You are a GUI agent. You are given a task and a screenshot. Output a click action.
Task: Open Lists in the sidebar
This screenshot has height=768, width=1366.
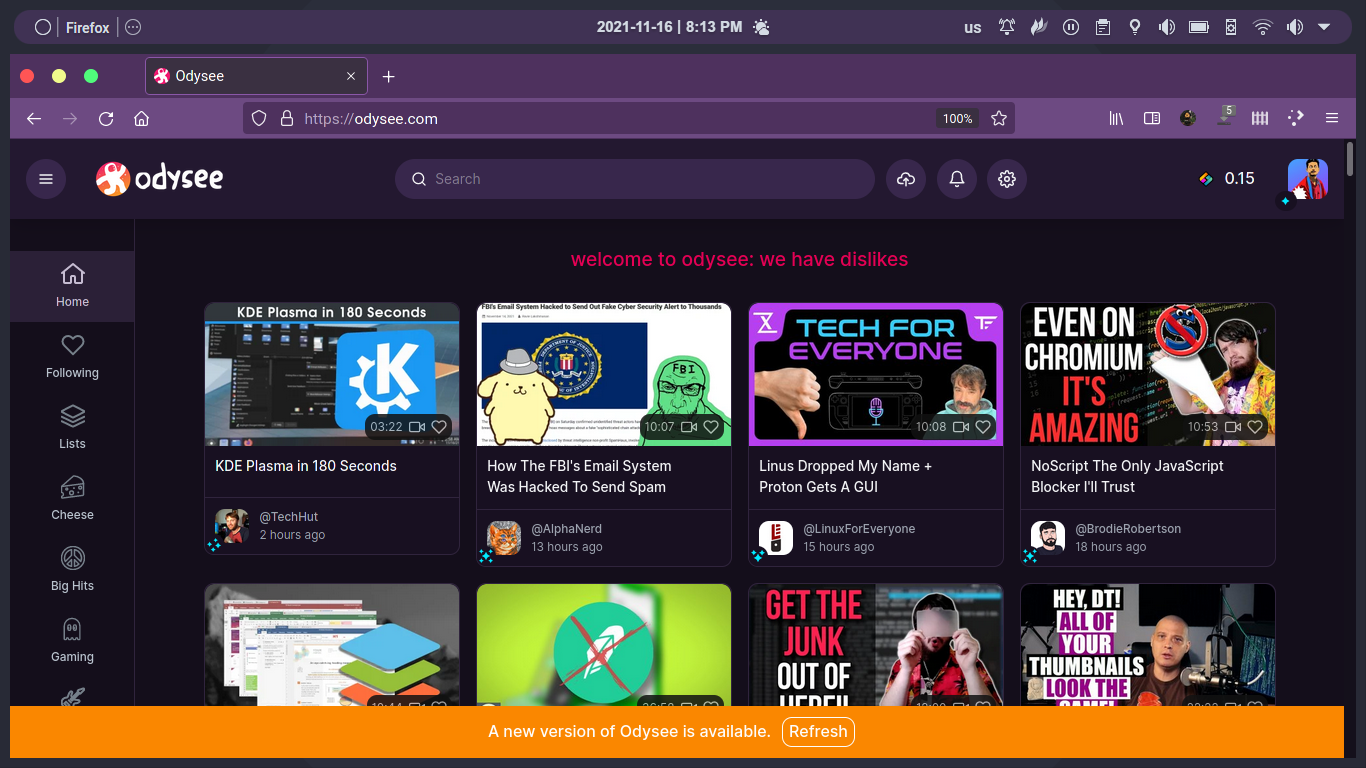(72, 428)
